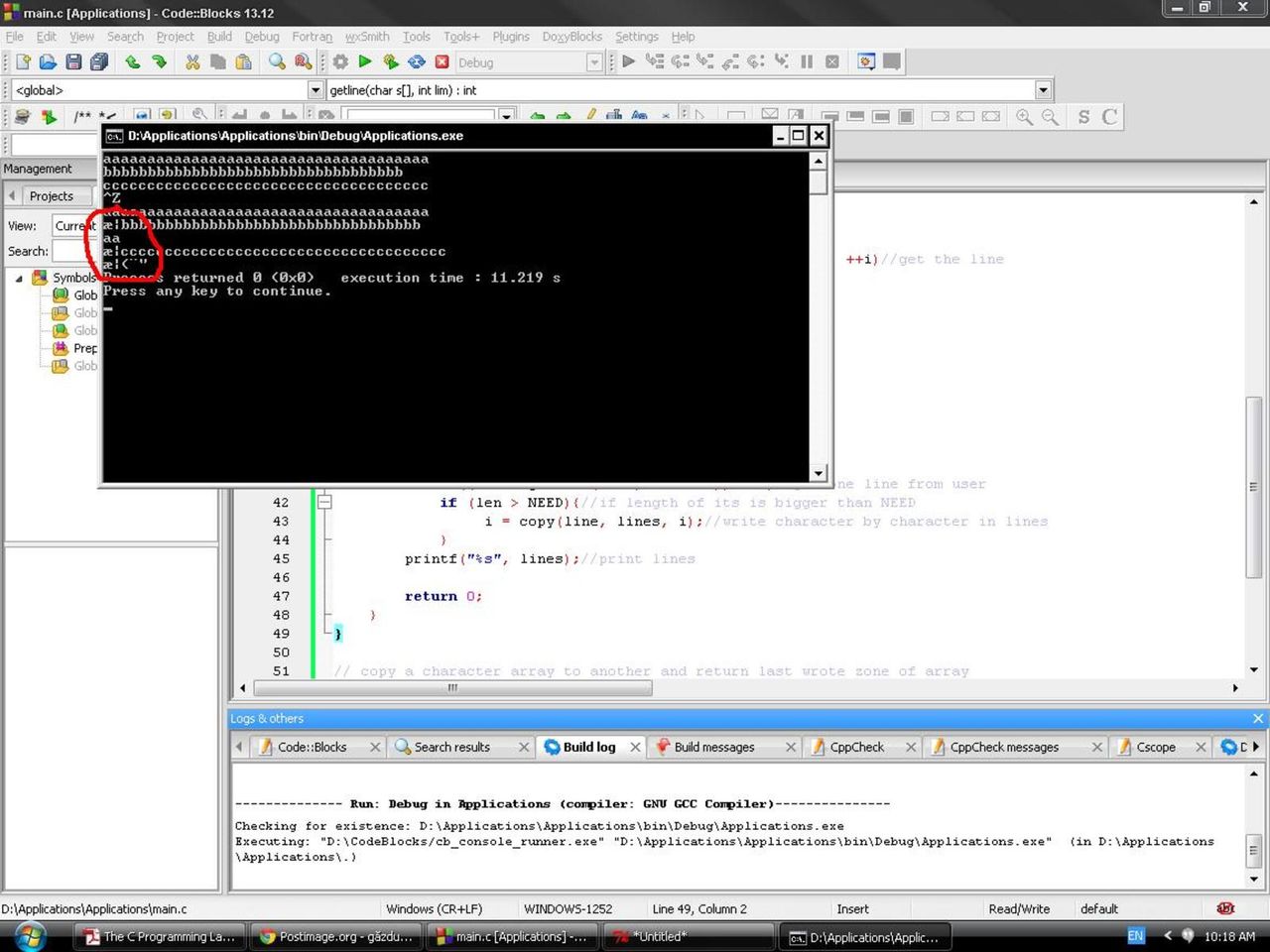Redo using the green forward arrow

159,61
